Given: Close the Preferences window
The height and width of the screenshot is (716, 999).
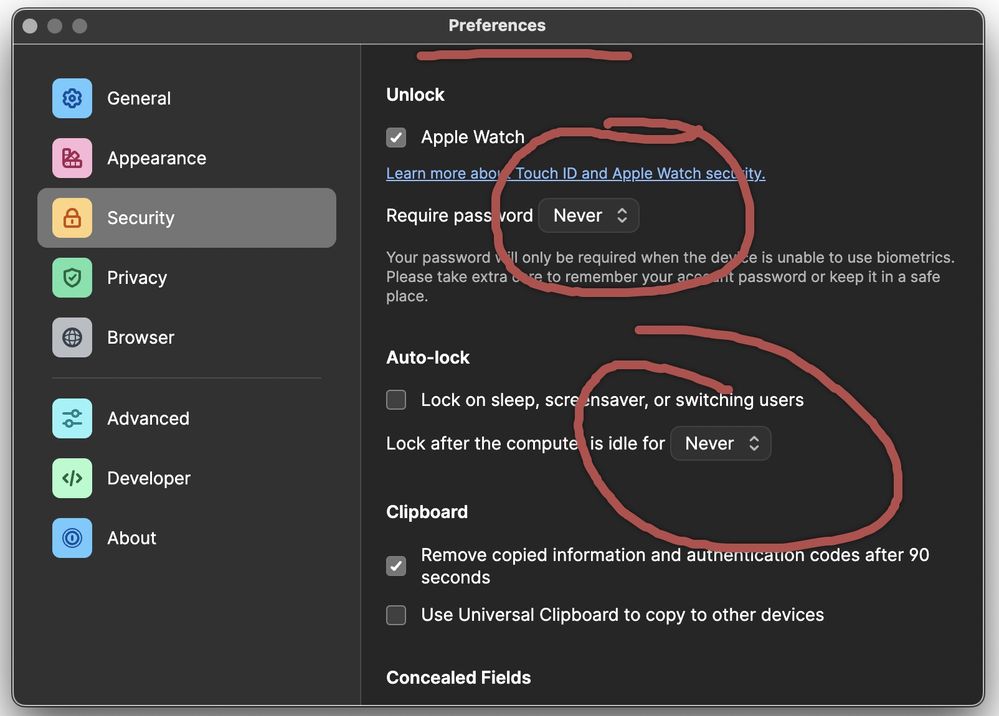Looking at the screenshot, I should 30,26.
